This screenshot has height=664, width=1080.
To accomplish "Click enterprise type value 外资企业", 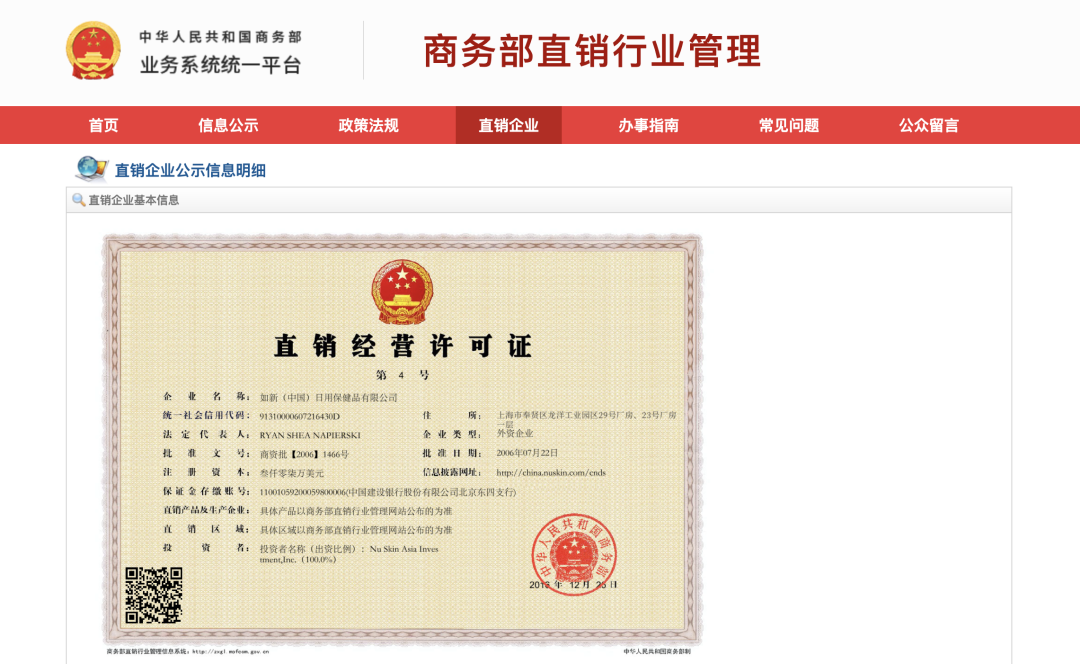I will point(515,433).
